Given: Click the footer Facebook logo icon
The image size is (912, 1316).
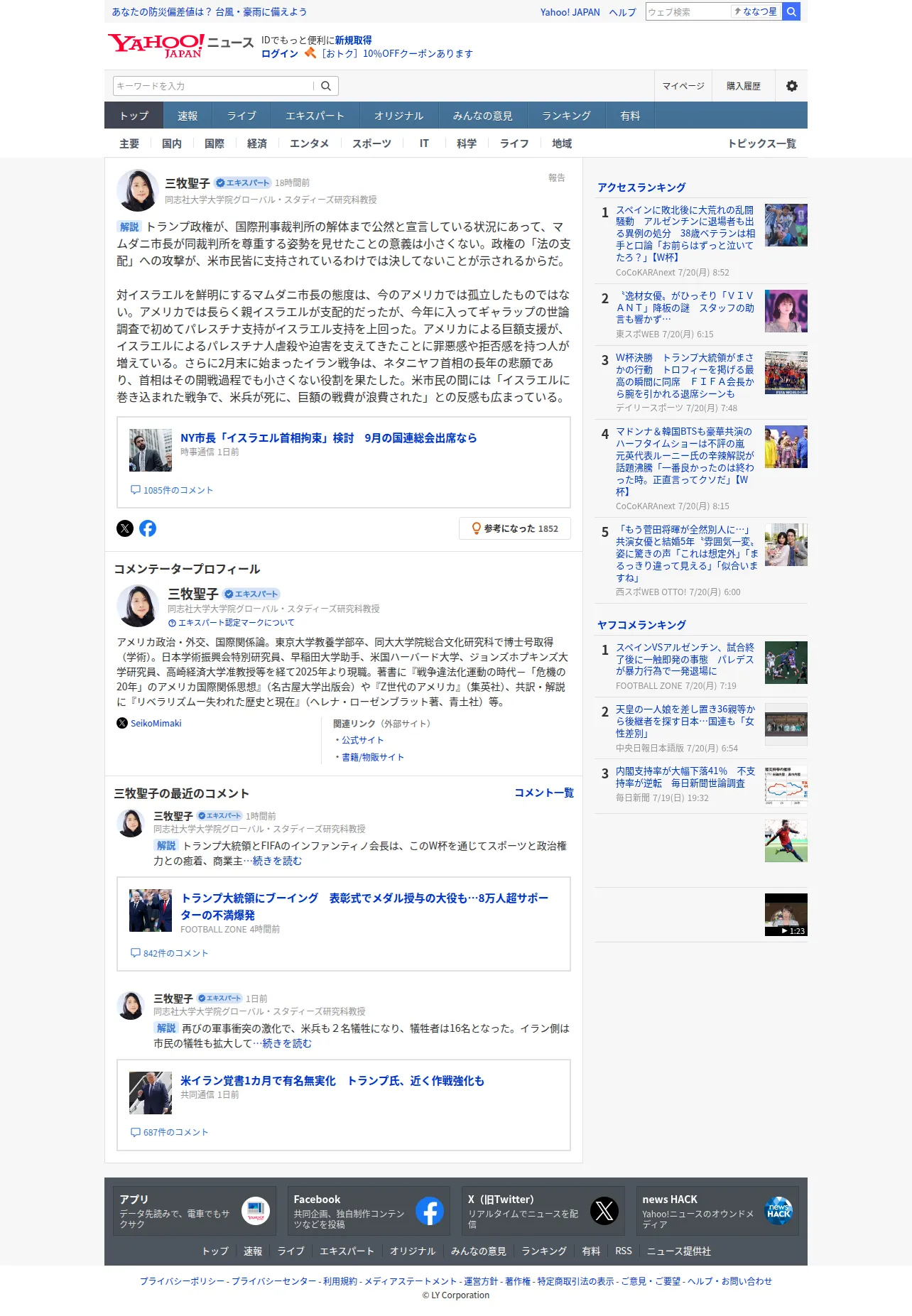Looking at the screenshot, I should coord(430,1211).
